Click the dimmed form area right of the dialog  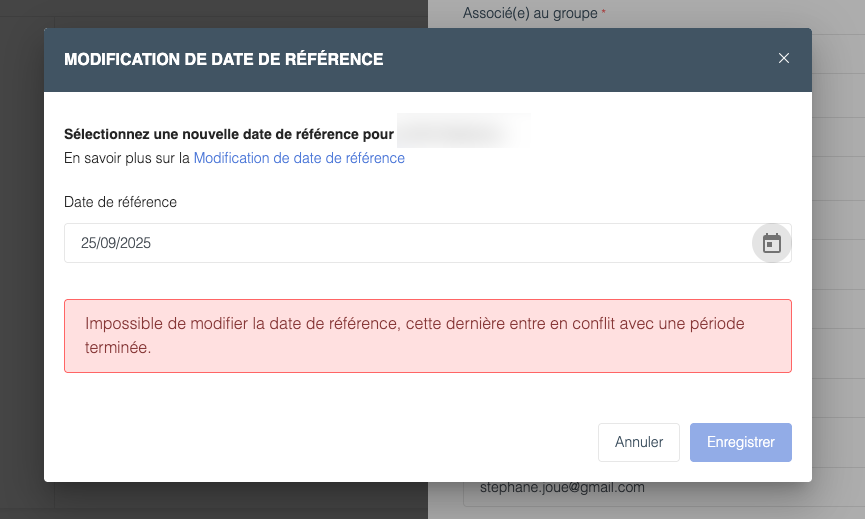[x=838, y=250]
